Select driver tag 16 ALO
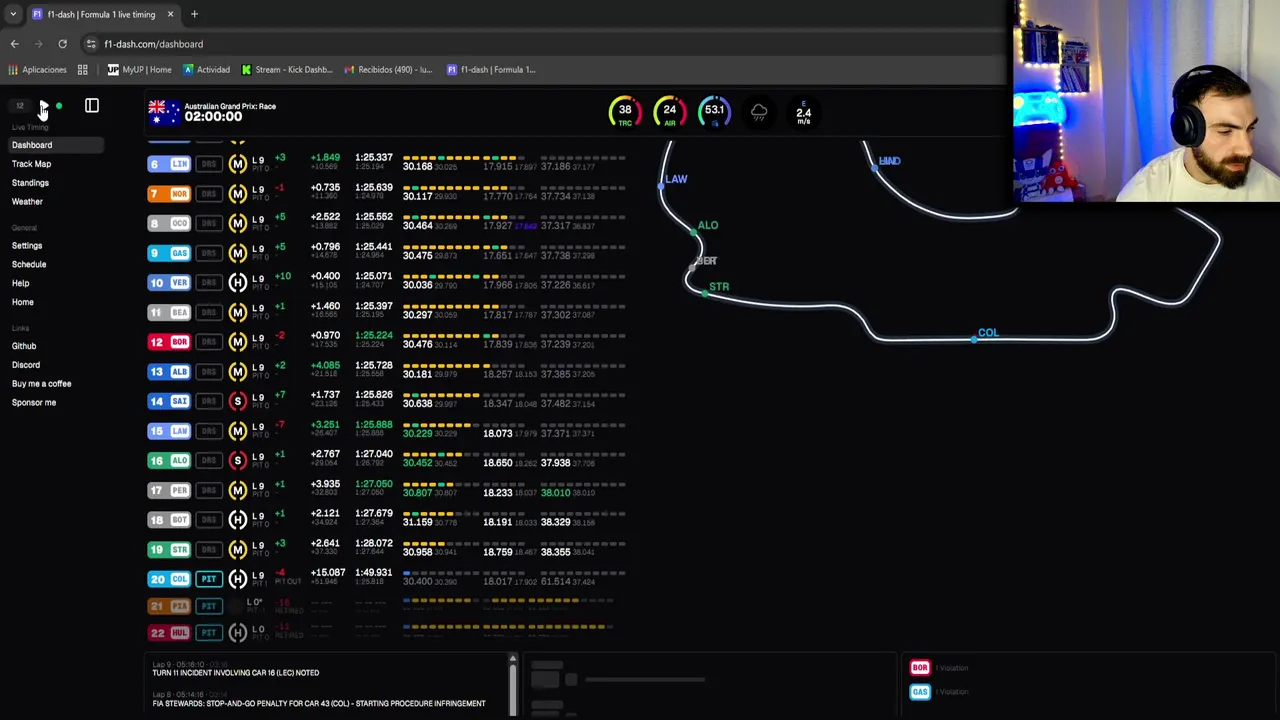 click(x=169, y=461)
